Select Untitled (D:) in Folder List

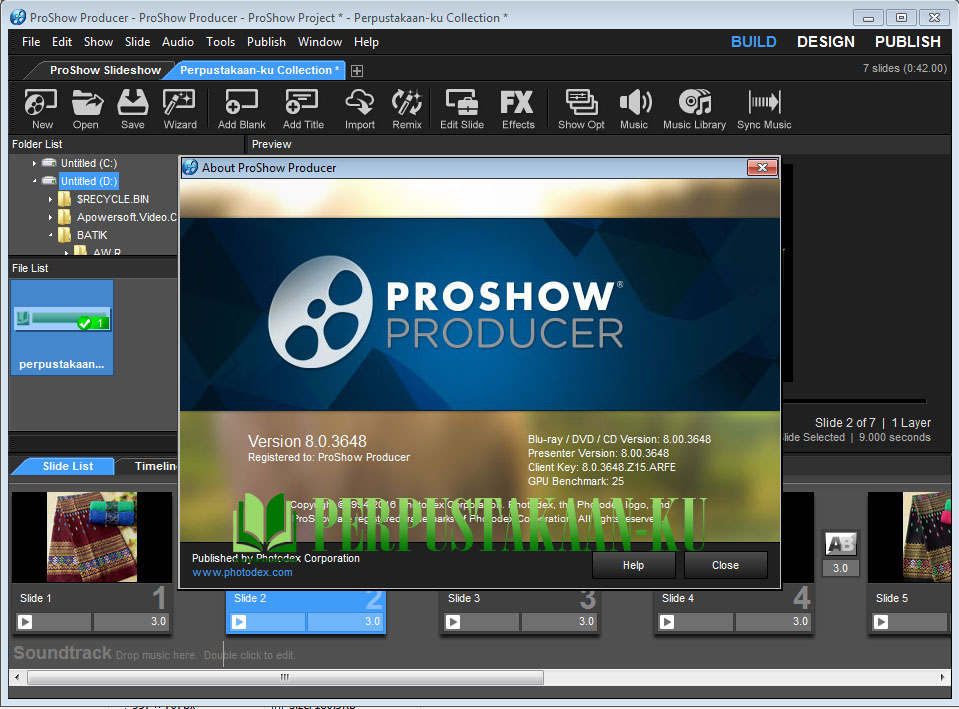coord(89,181)
